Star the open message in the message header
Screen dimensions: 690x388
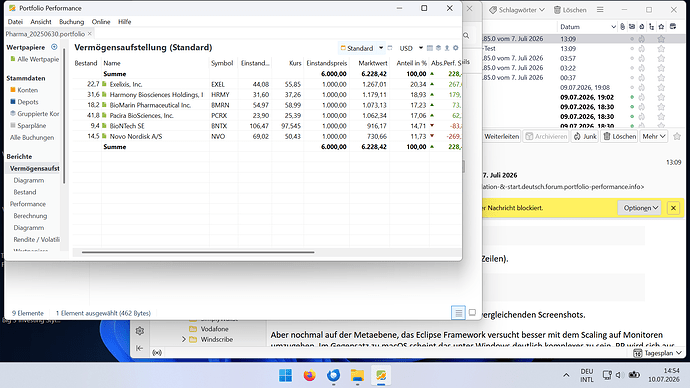677,136
